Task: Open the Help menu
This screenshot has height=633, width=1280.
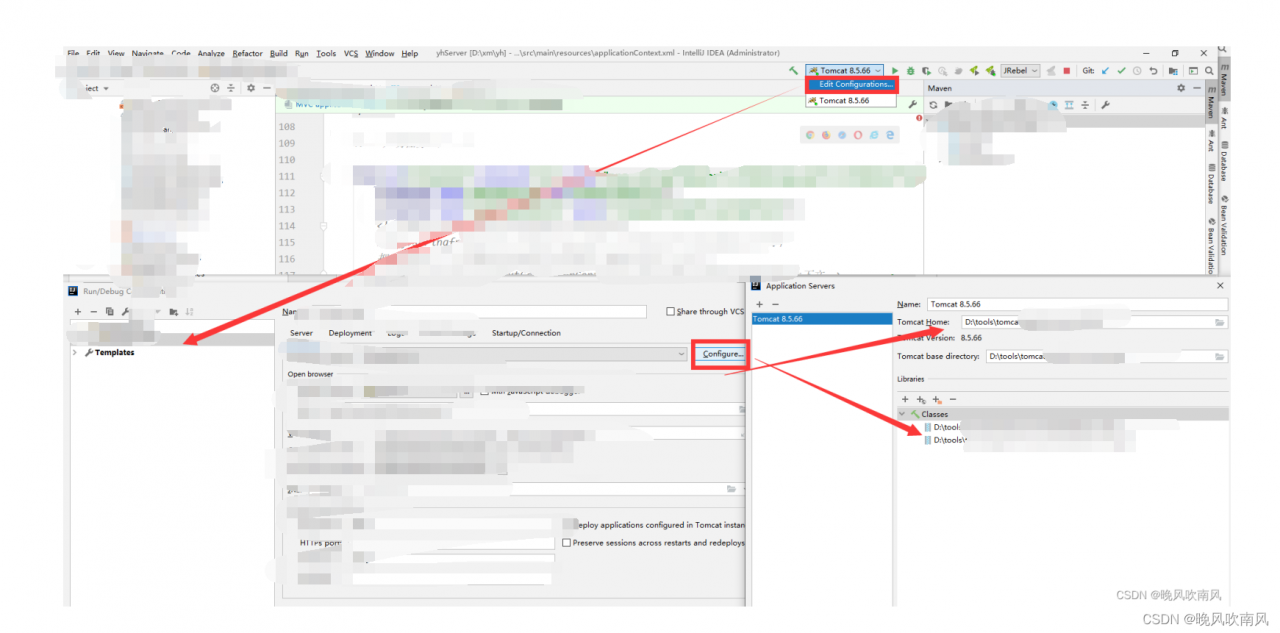Action: coord(410,53)
